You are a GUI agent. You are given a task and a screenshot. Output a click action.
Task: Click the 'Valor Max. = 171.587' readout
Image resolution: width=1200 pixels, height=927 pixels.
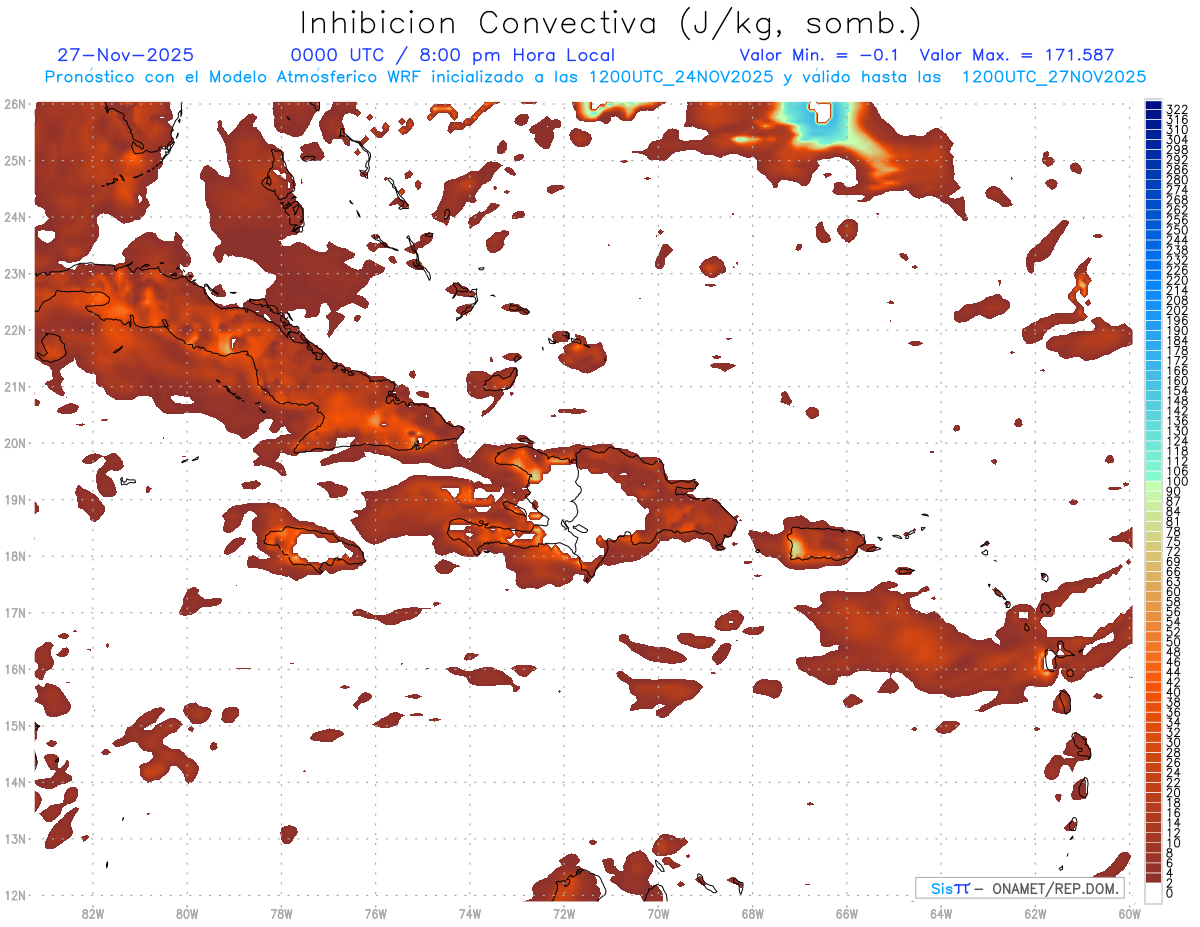pos(1016,55)
